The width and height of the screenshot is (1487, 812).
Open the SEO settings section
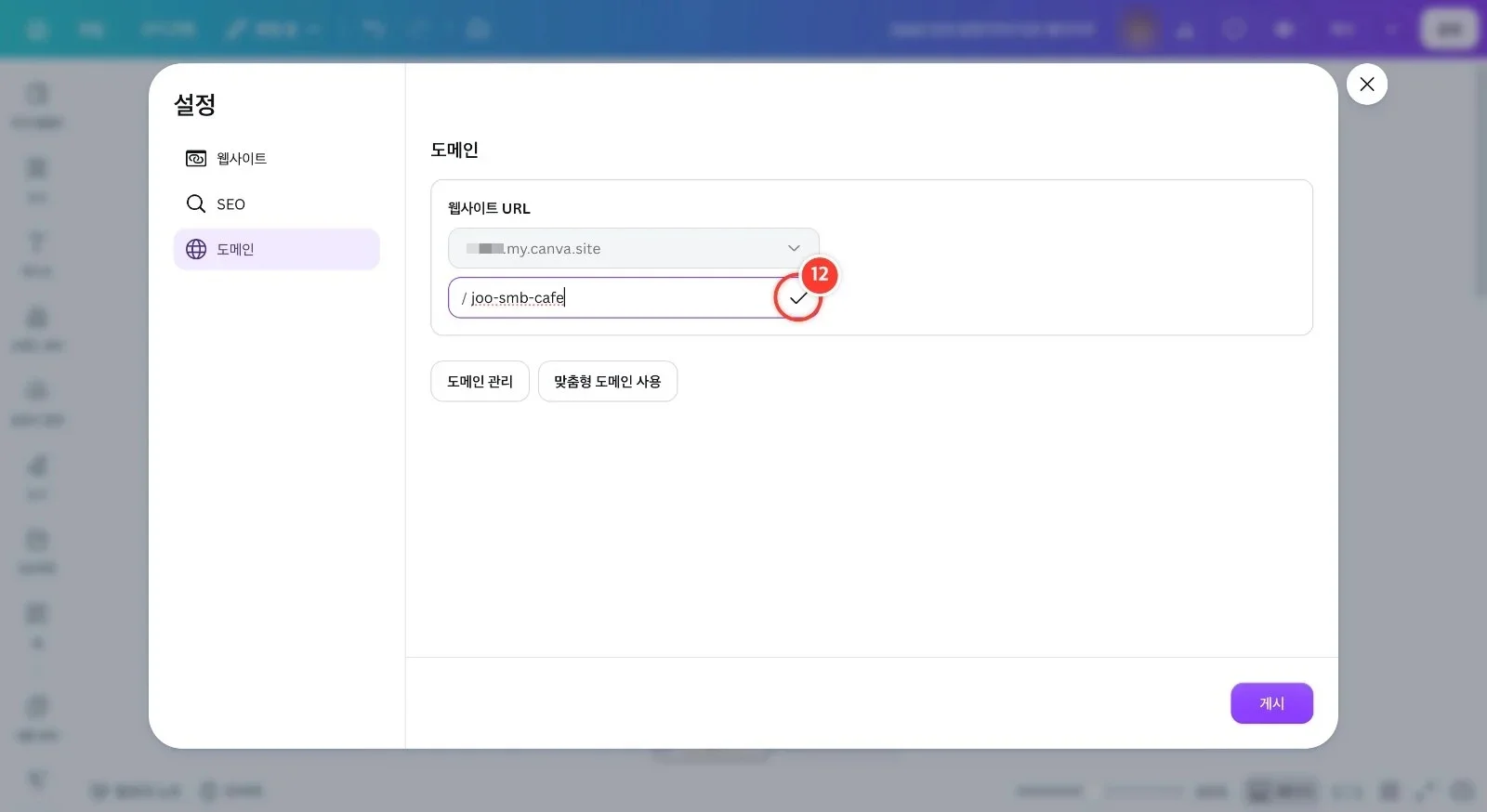[276, 204]
